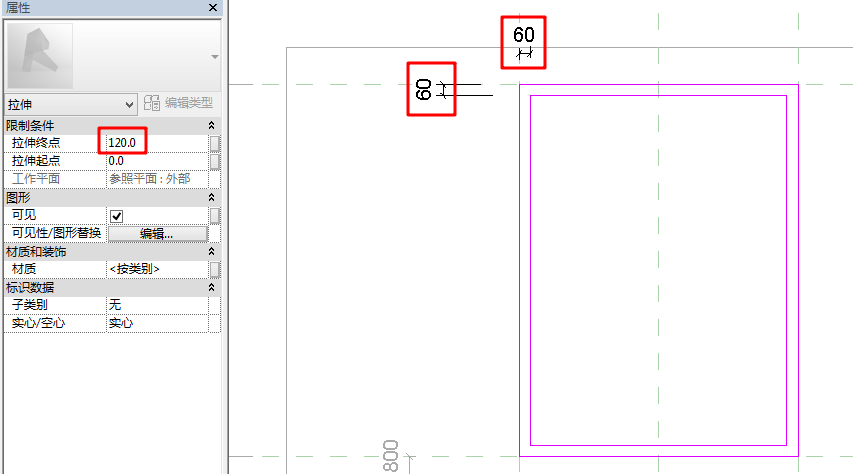Viewport: 853px width, 474px height.
Task: Select the 工作平面 row label
Action: [36, 179]
